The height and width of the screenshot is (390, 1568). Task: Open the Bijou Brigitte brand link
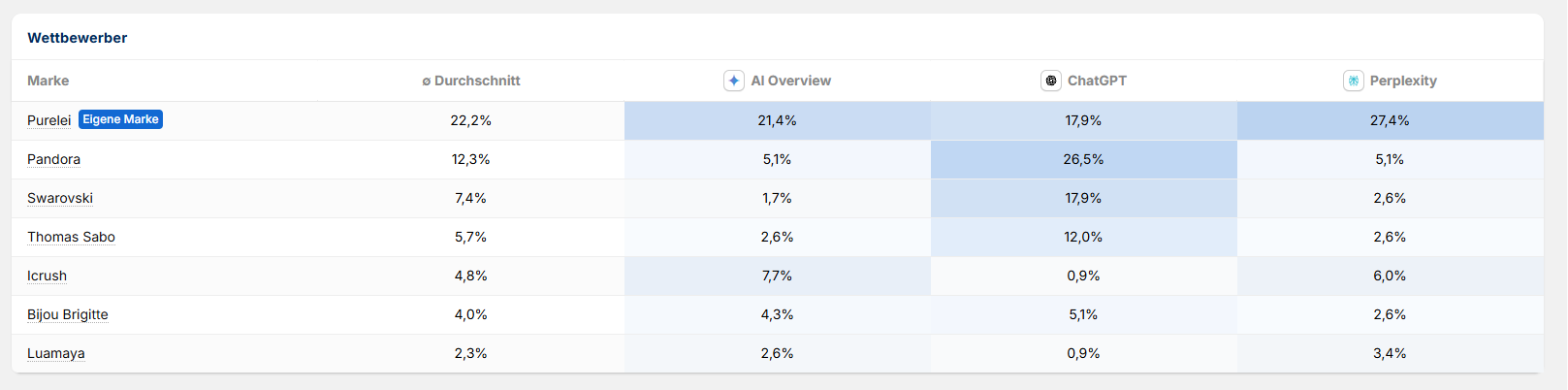(x=68, y=314)
